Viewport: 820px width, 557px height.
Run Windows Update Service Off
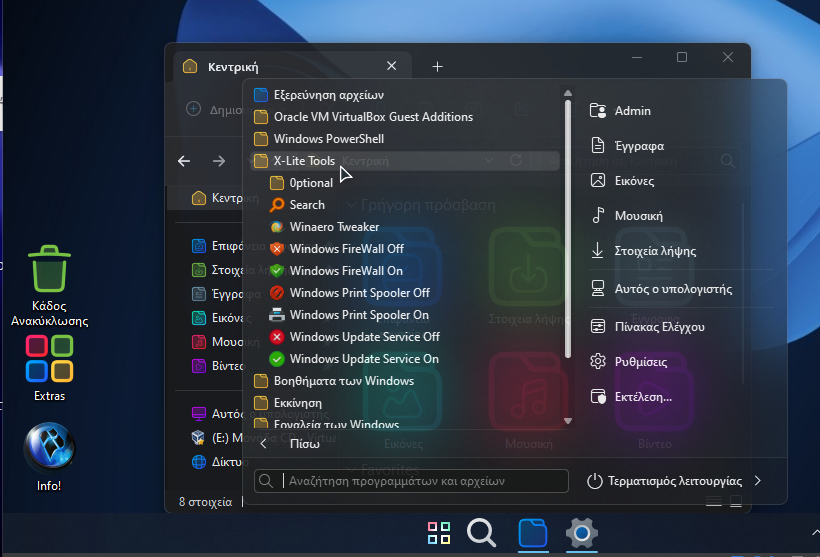(x=354, y=336)
